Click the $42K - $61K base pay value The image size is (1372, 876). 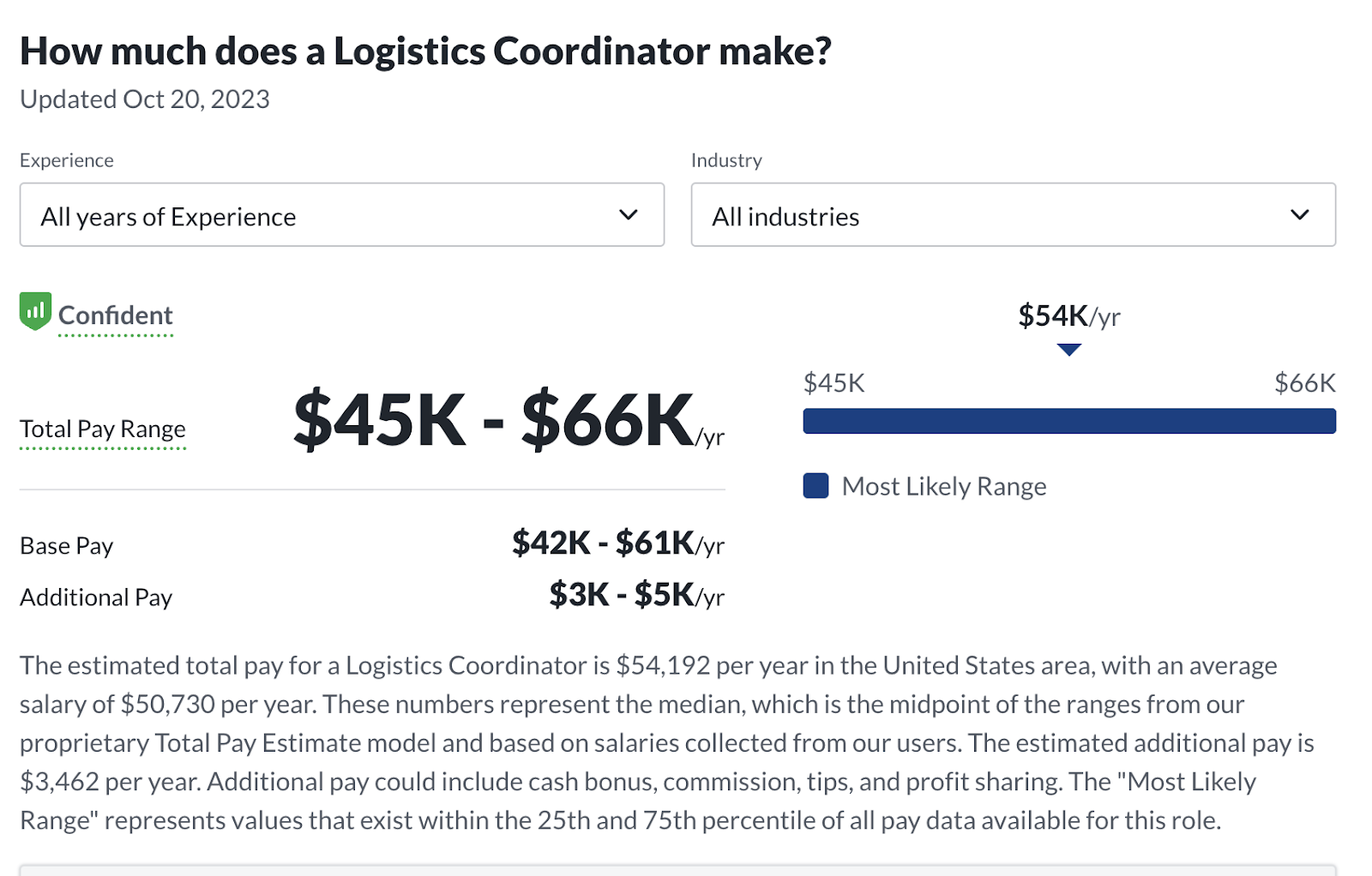pos(617,543)
